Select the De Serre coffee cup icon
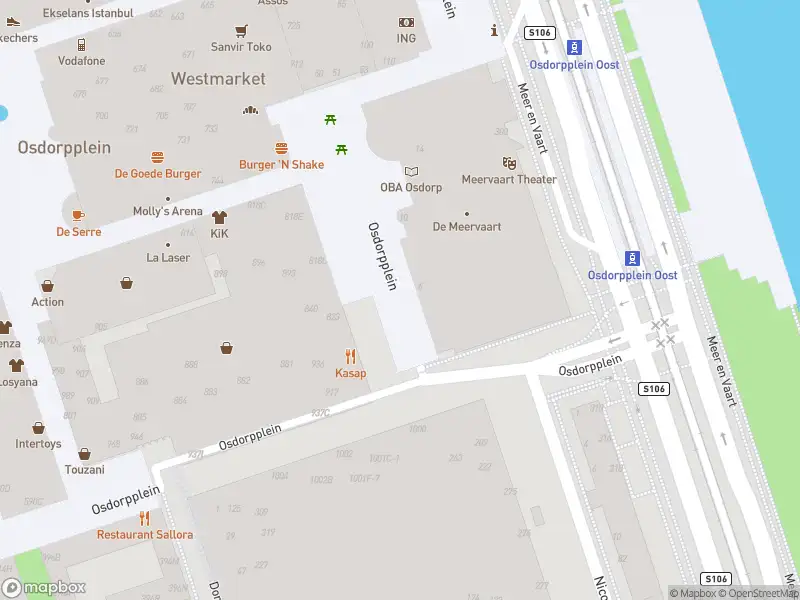800x600 pixels. tap(78, 215)
